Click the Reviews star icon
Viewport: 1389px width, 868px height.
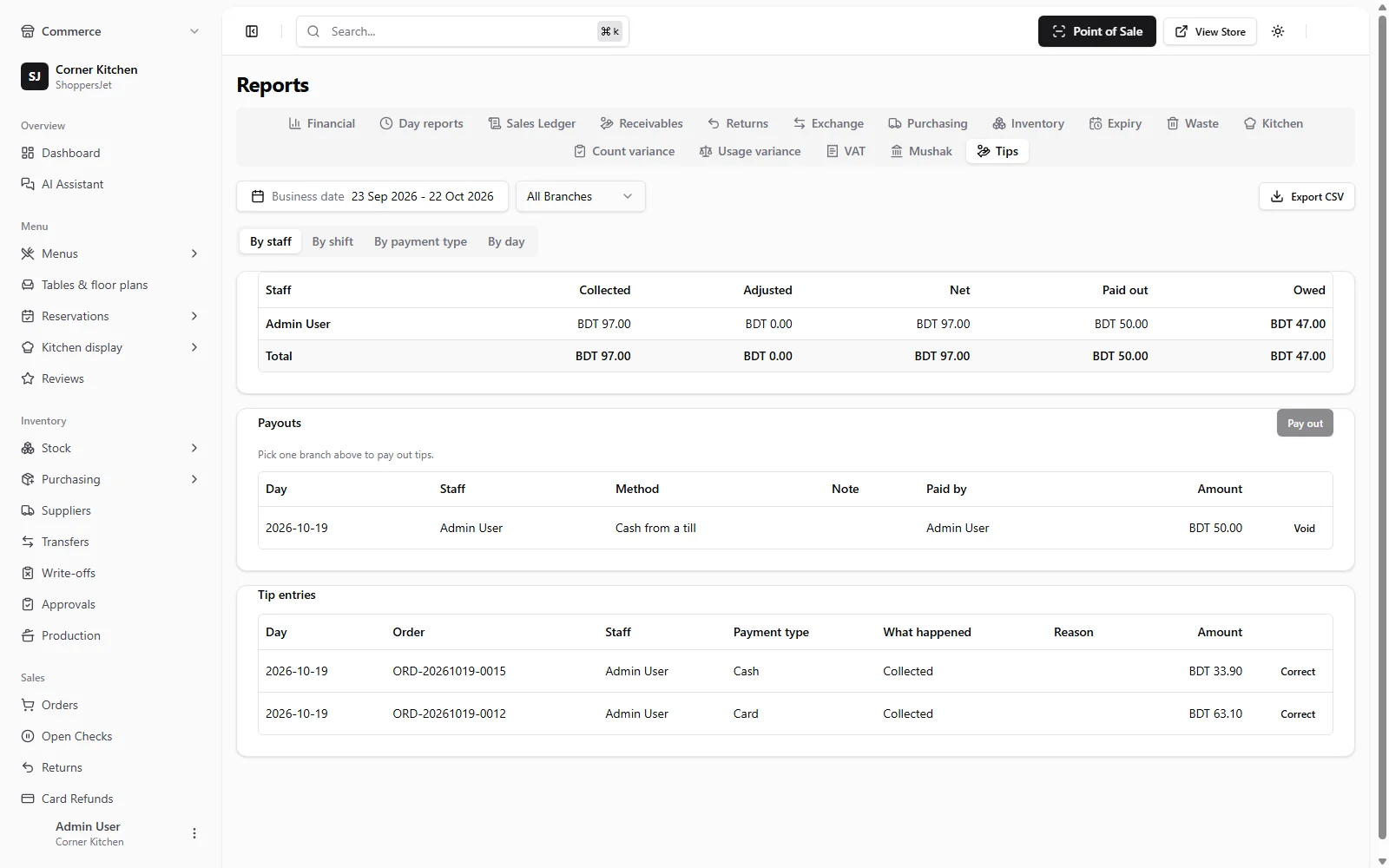coord(28,378)
